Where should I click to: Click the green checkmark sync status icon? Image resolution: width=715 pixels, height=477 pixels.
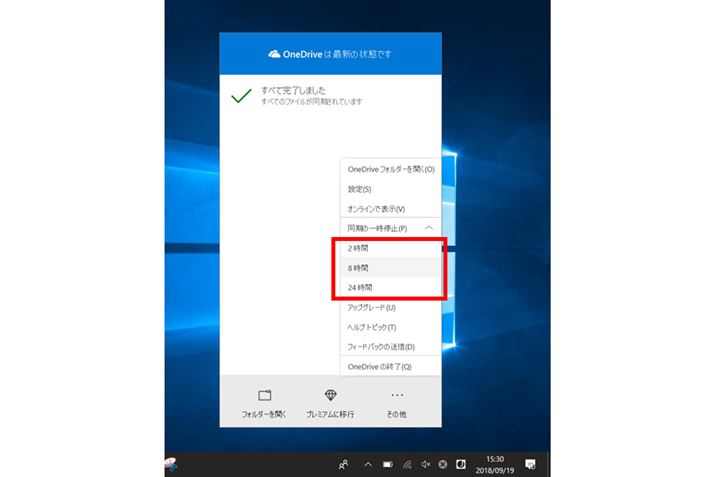pos(241,96)
